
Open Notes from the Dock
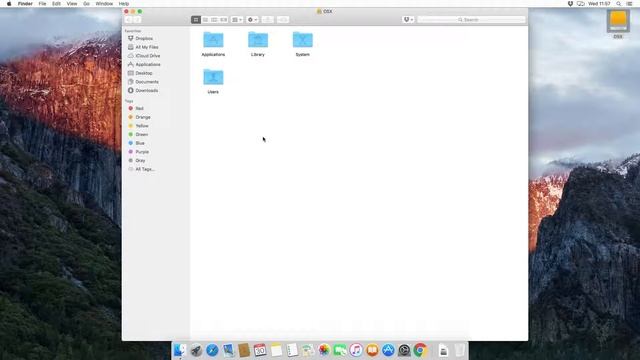[x=276, y=350]
